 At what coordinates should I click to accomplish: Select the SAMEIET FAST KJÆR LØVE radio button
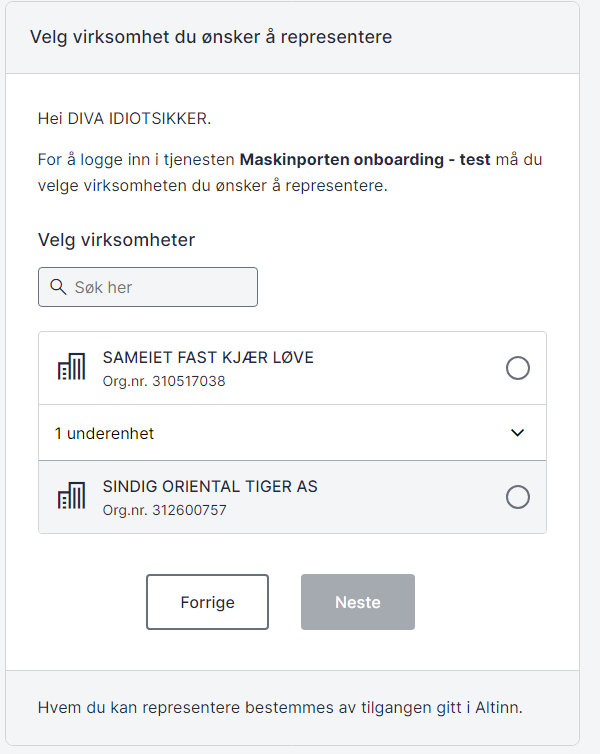518,368
